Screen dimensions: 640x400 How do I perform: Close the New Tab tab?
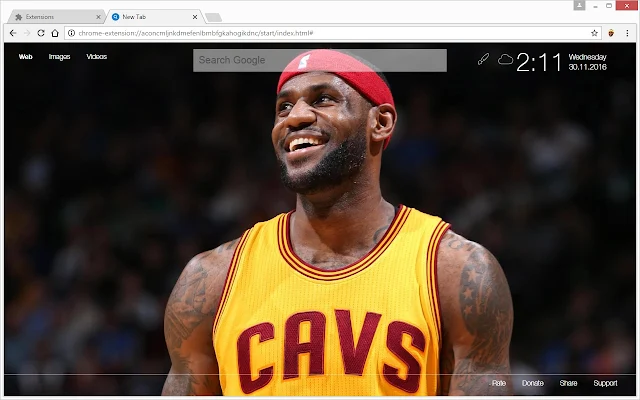click(x=195, y=17)
